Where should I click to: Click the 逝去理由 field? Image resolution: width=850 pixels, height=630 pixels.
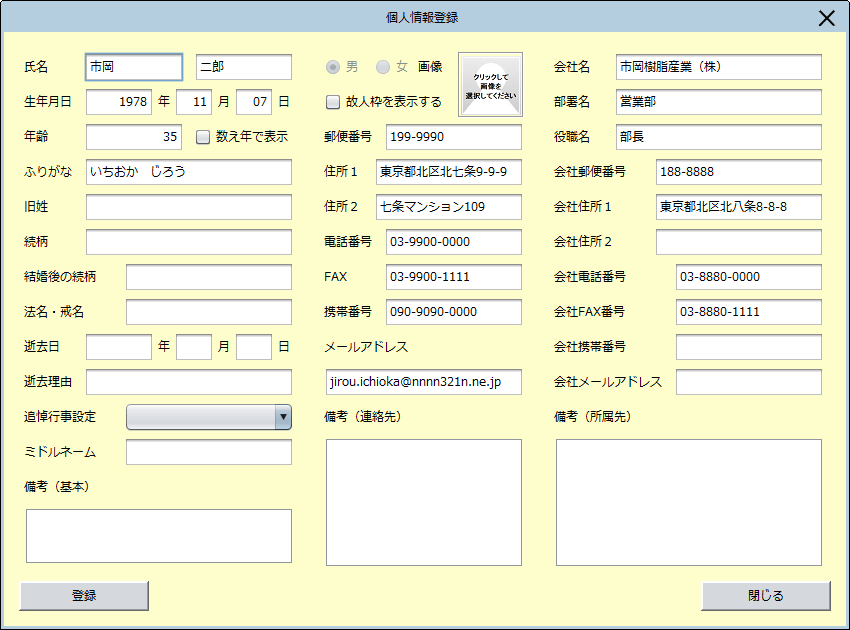(189, 382)
